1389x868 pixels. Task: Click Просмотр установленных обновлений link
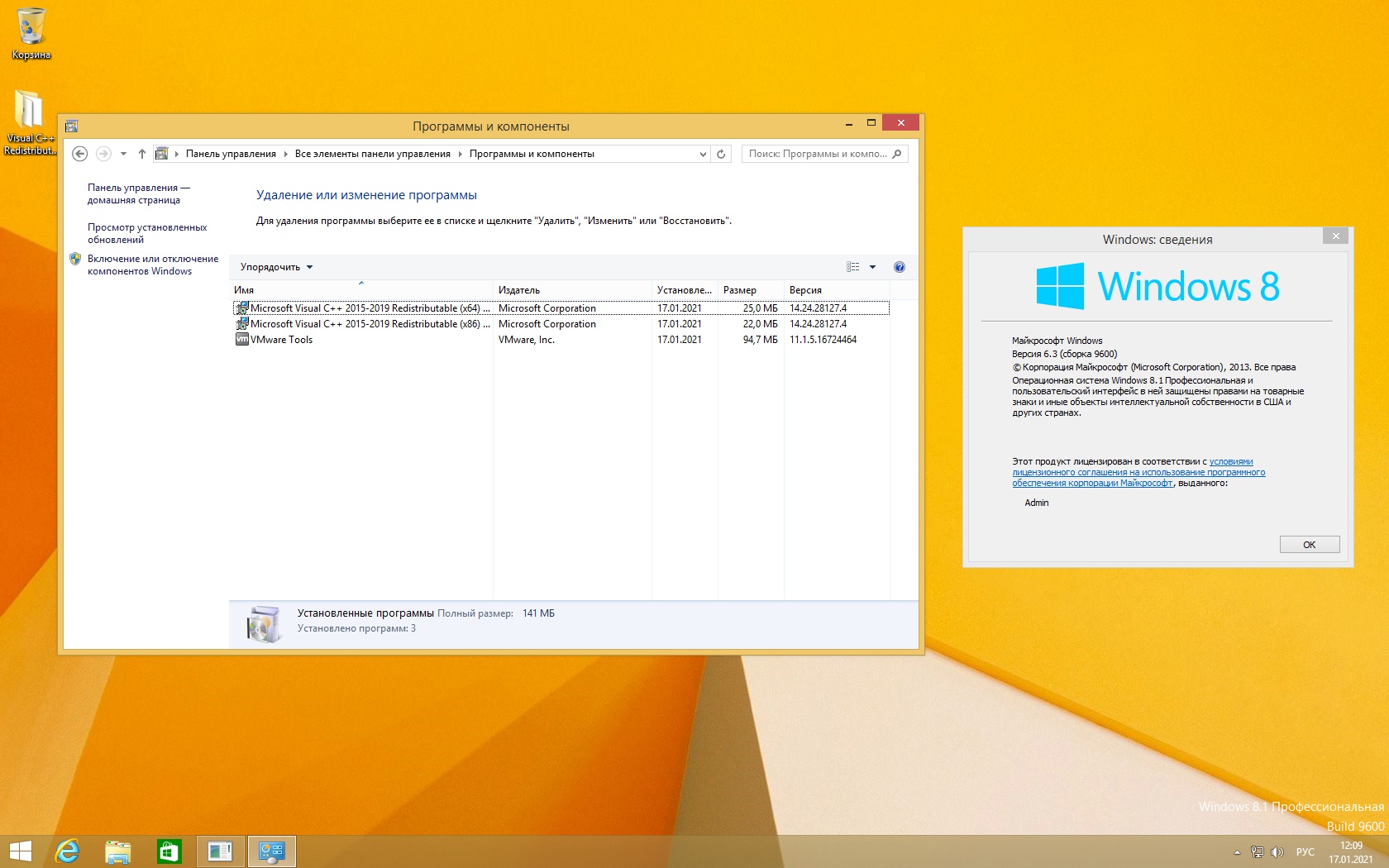pyautogui.click(x=147, y=233)
